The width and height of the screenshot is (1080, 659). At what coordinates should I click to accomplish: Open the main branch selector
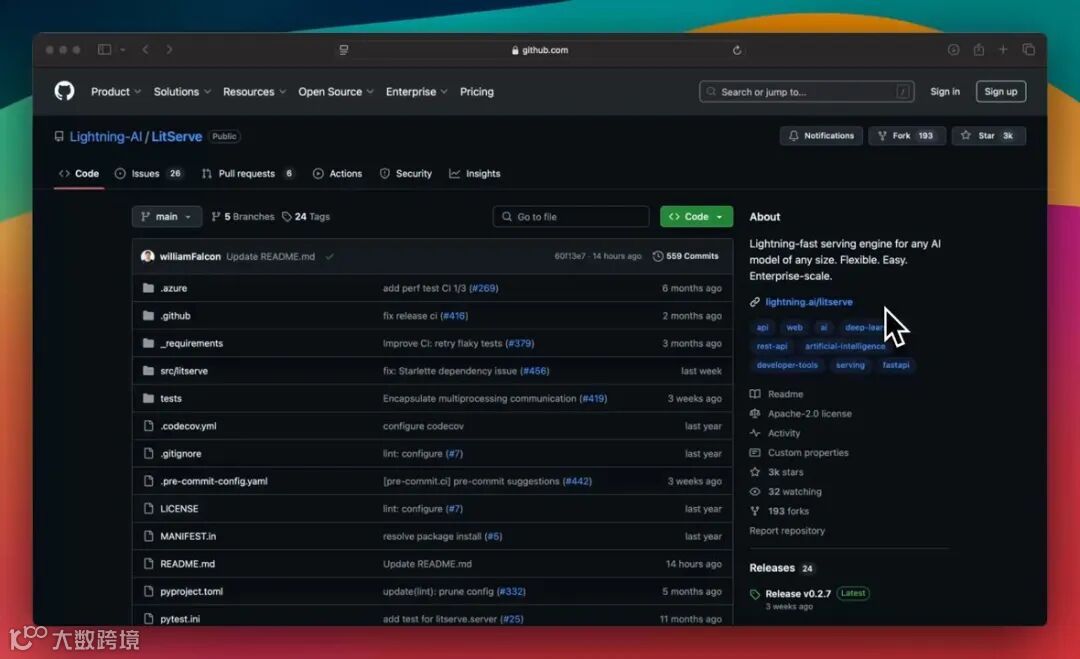pos(167,216)
